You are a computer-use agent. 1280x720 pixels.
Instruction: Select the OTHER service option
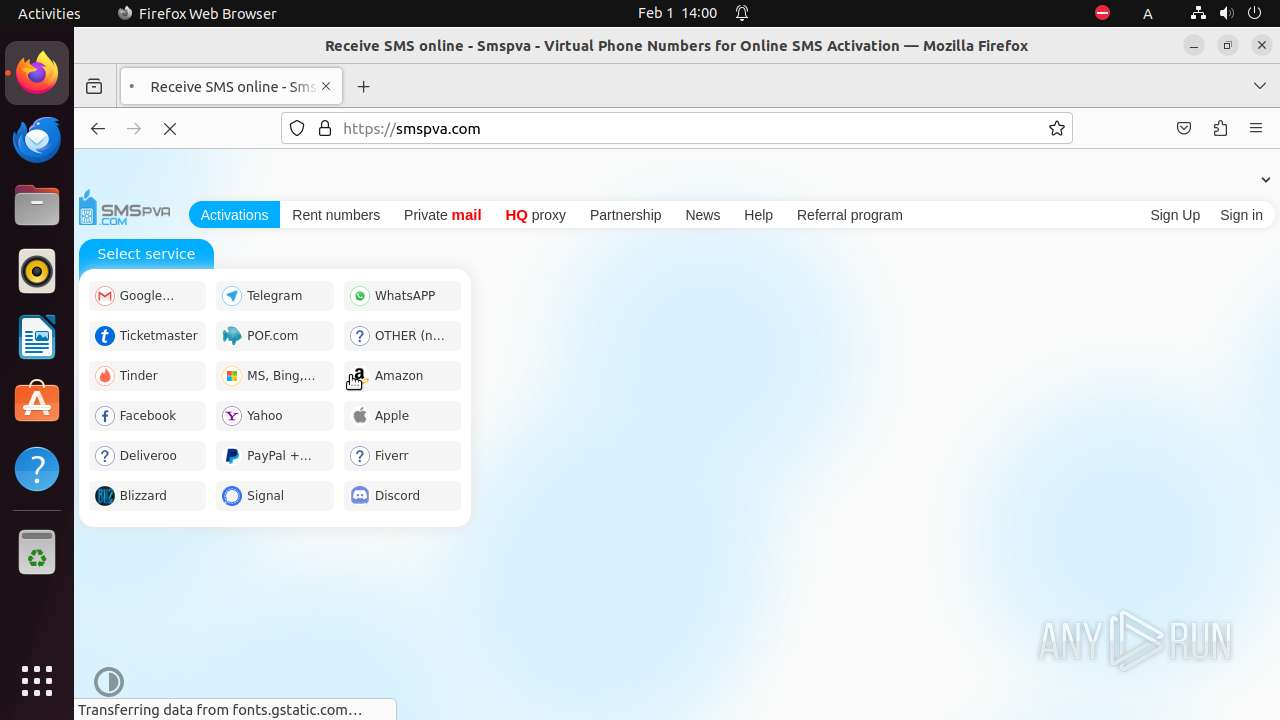[403, 336]
